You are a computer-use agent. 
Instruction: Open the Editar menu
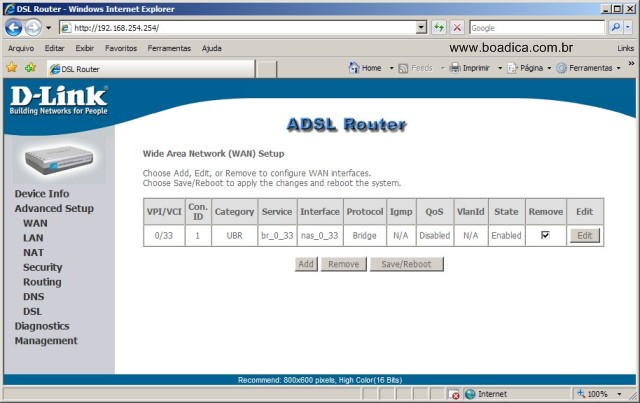point(54,48)
